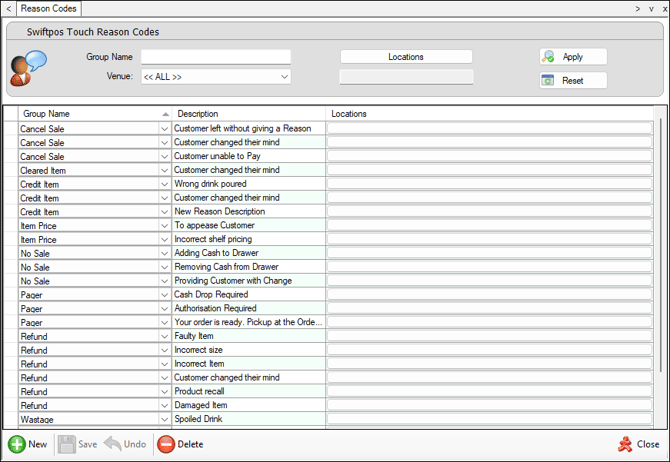
Task: Select the Reason Codes tab
Action: pyautogui.click(x=49, y=8)
